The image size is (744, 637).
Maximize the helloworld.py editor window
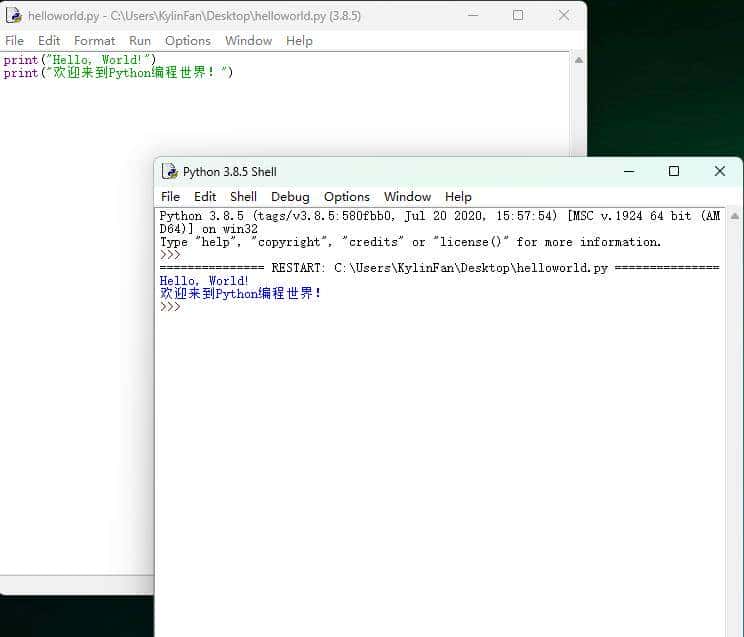coord(518,16)
